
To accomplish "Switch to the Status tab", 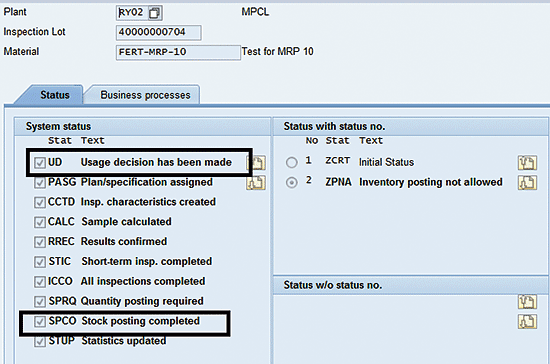I will pyautogui.click(x=55, y=95).
